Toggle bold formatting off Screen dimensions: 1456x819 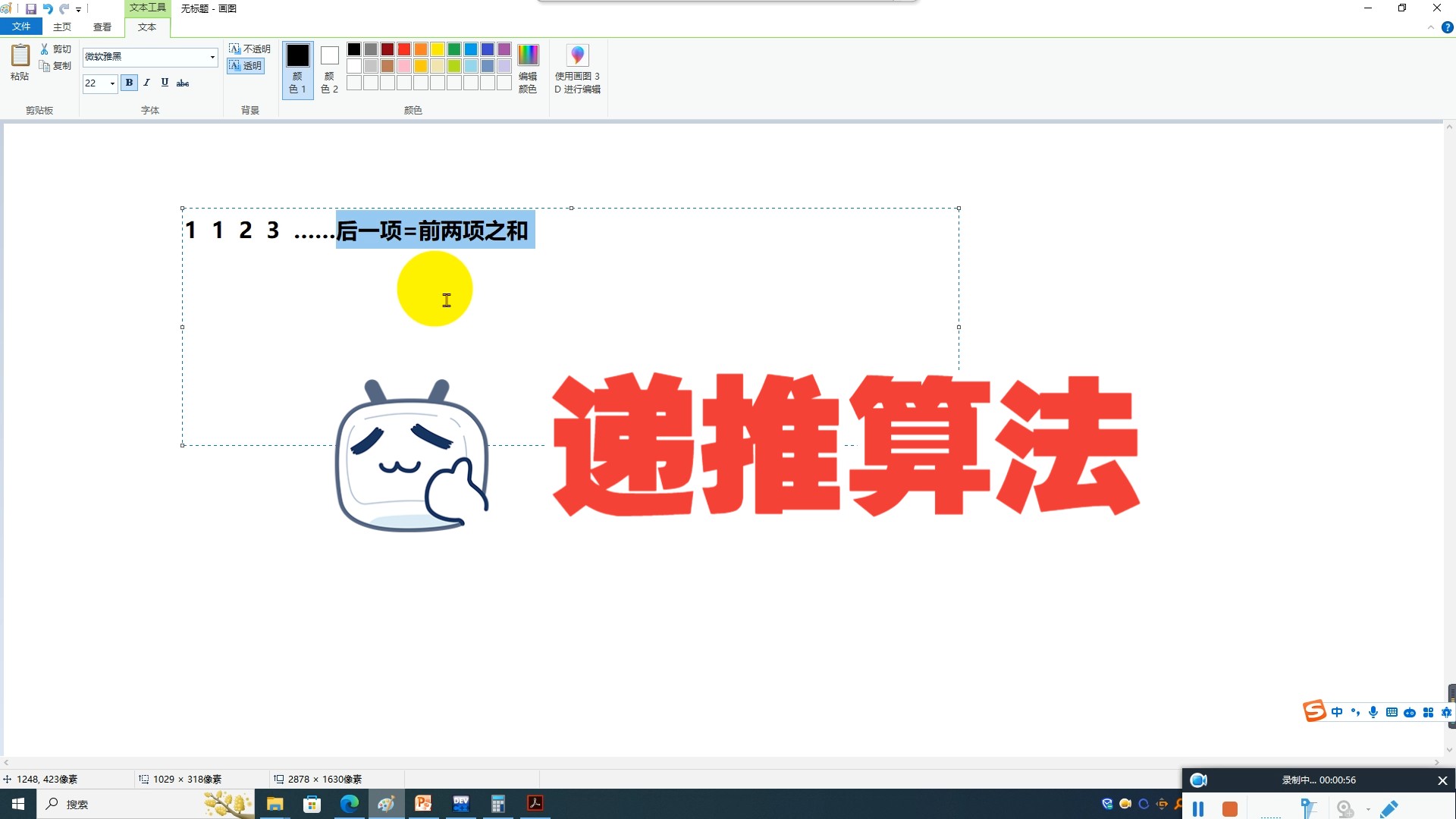(129, 83)
